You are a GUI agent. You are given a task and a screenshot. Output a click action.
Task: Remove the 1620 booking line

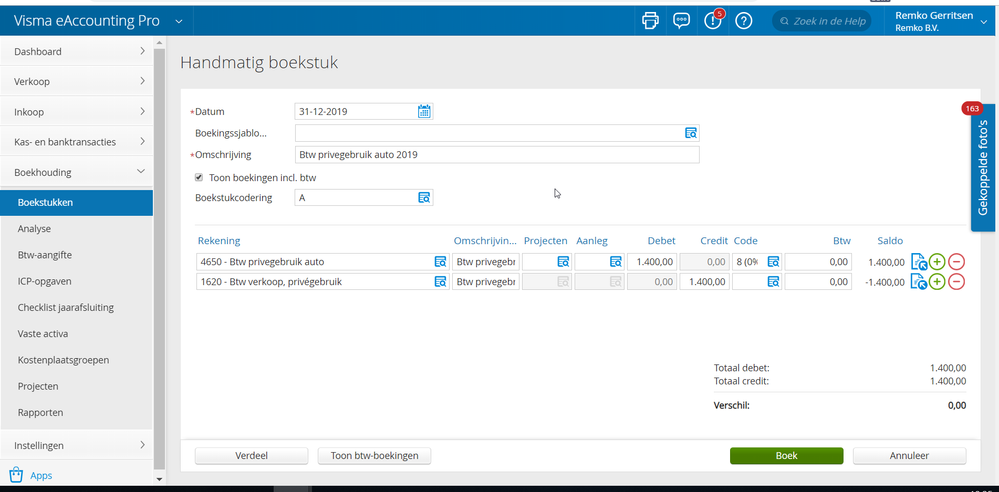tap(956, 281)
